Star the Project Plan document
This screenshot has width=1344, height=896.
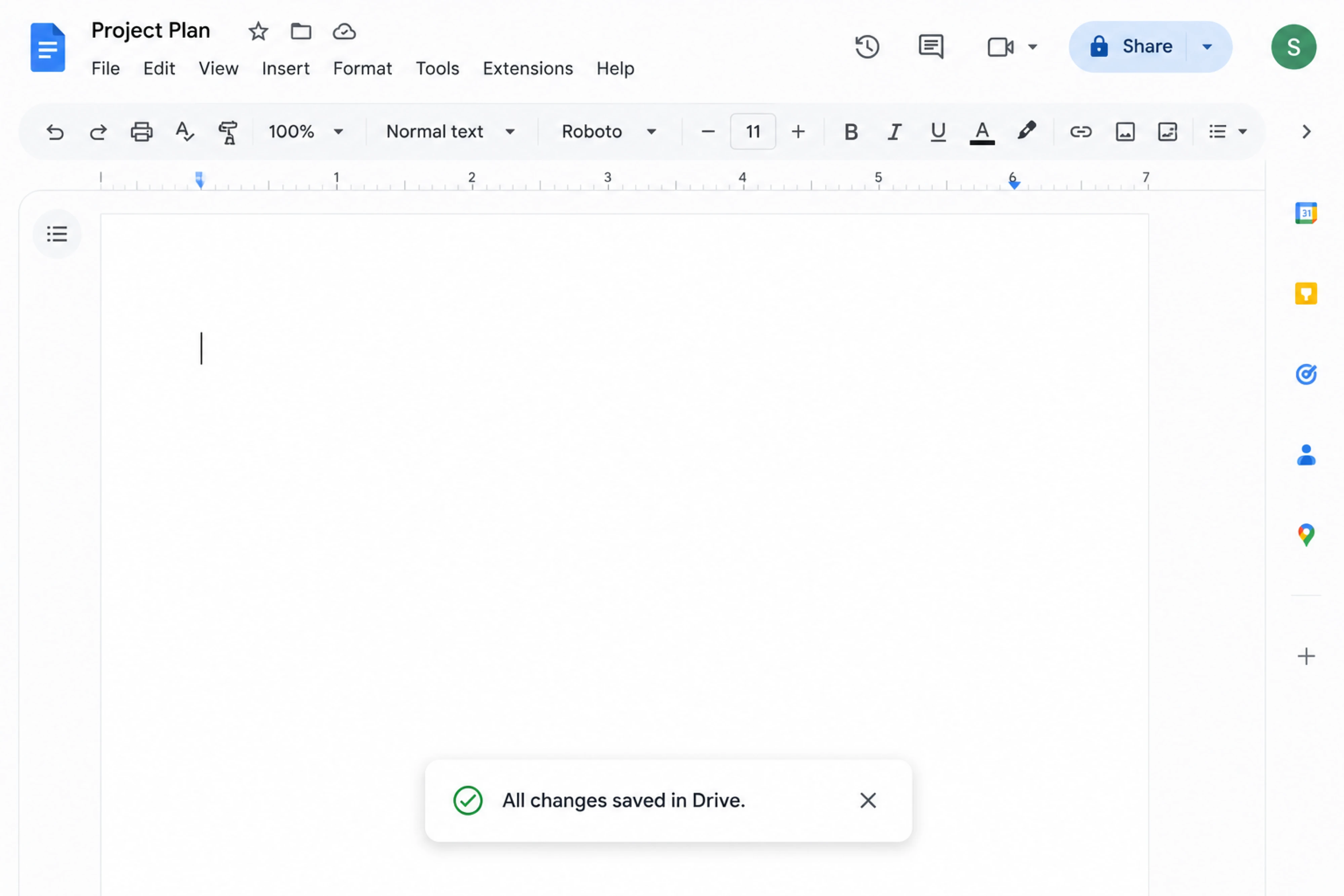pos(258,32)
